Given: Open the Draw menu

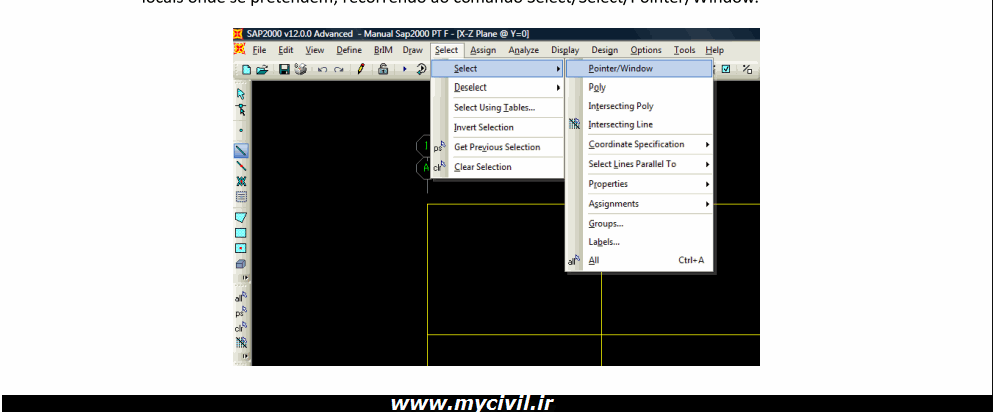Looking at the screenshot, I should click(412, 50).
